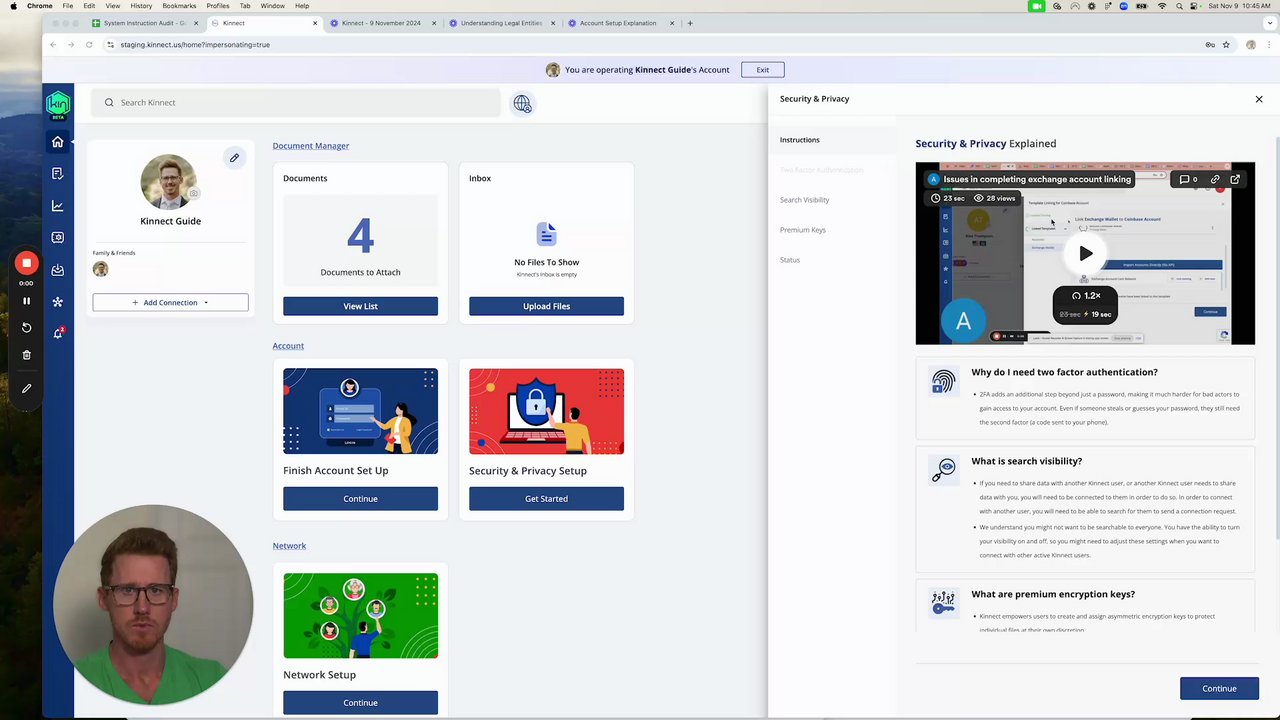
Task: Exit the impersonated Kinnect Guide account
Action: click(763, 70)
